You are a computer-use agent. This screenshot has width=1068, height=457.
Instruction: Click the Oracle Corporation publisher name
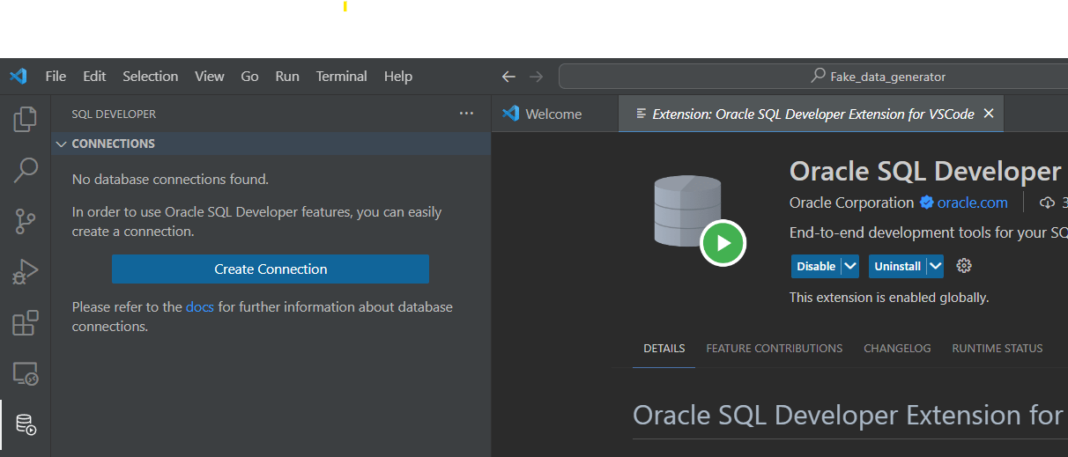pos(851,203)
